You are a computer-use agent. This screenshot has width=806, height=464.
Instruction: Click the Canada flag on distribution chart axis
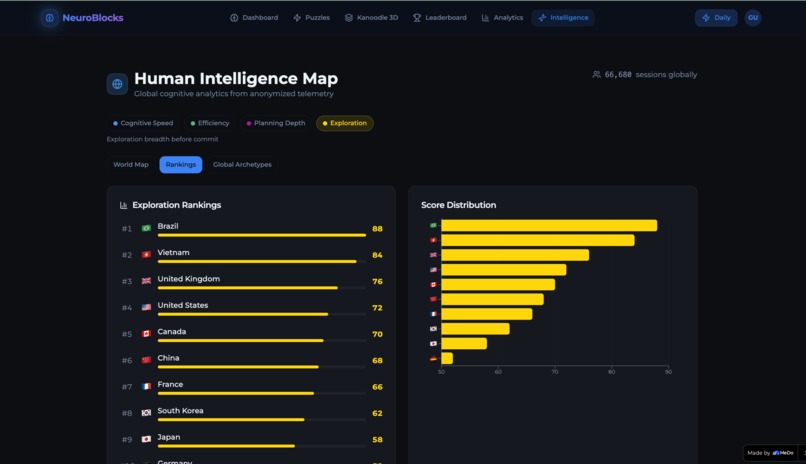[433, 284]
